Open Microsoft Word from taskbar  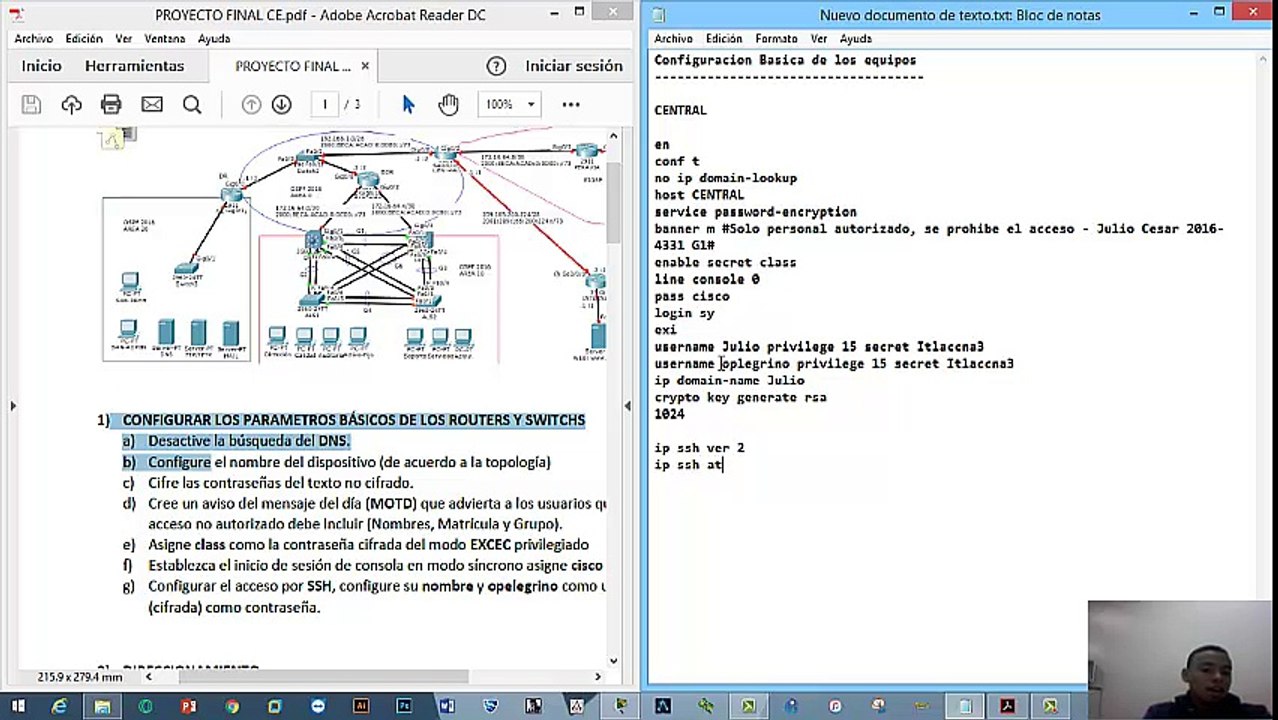[447, 706]
